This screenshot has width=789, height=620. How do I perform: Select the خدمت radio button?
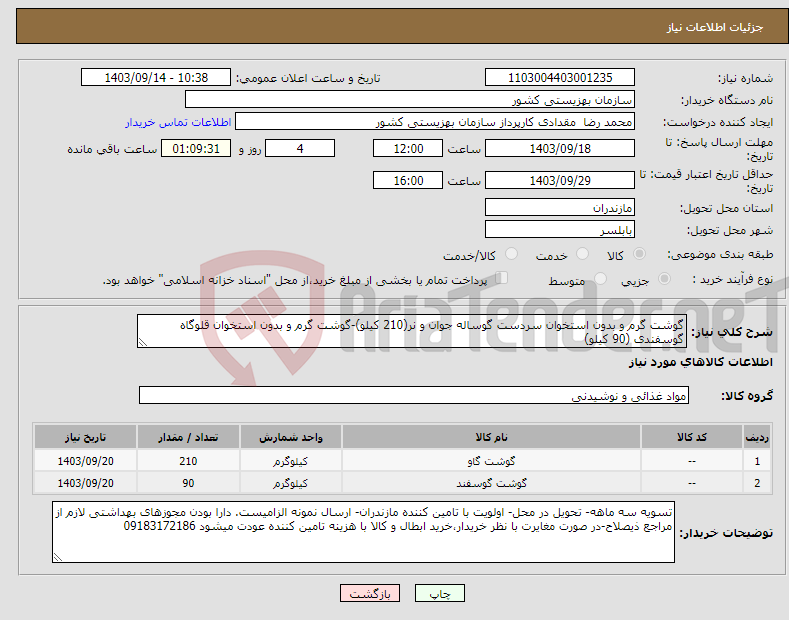582,254
